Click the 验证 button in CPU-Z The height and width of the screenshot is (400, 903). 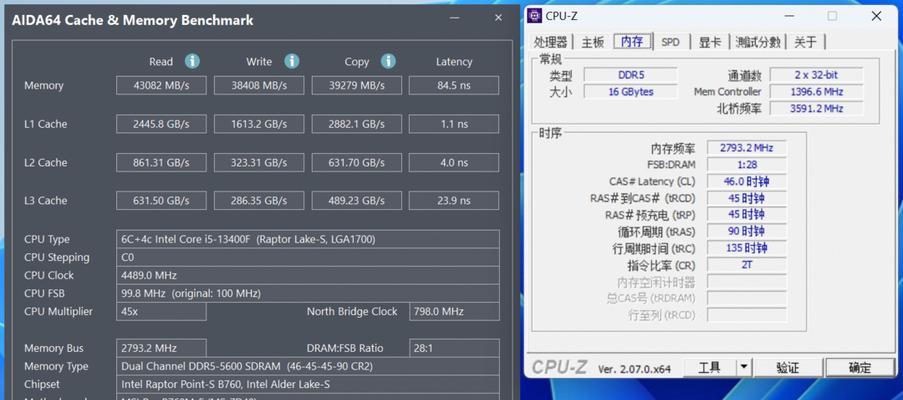[x=788, y=368]
